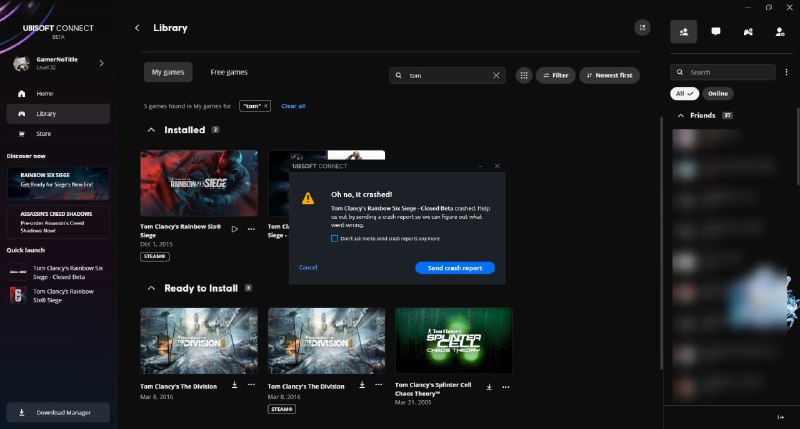Screen dimensions: 800x429
Task: Open the 'Newest first' sort dropdown
Action: point(609,75)
